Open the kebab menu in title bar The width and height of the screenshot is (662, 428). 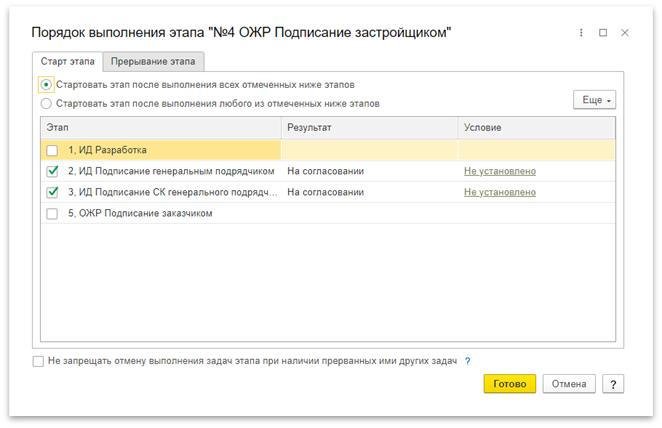(581, 33)
